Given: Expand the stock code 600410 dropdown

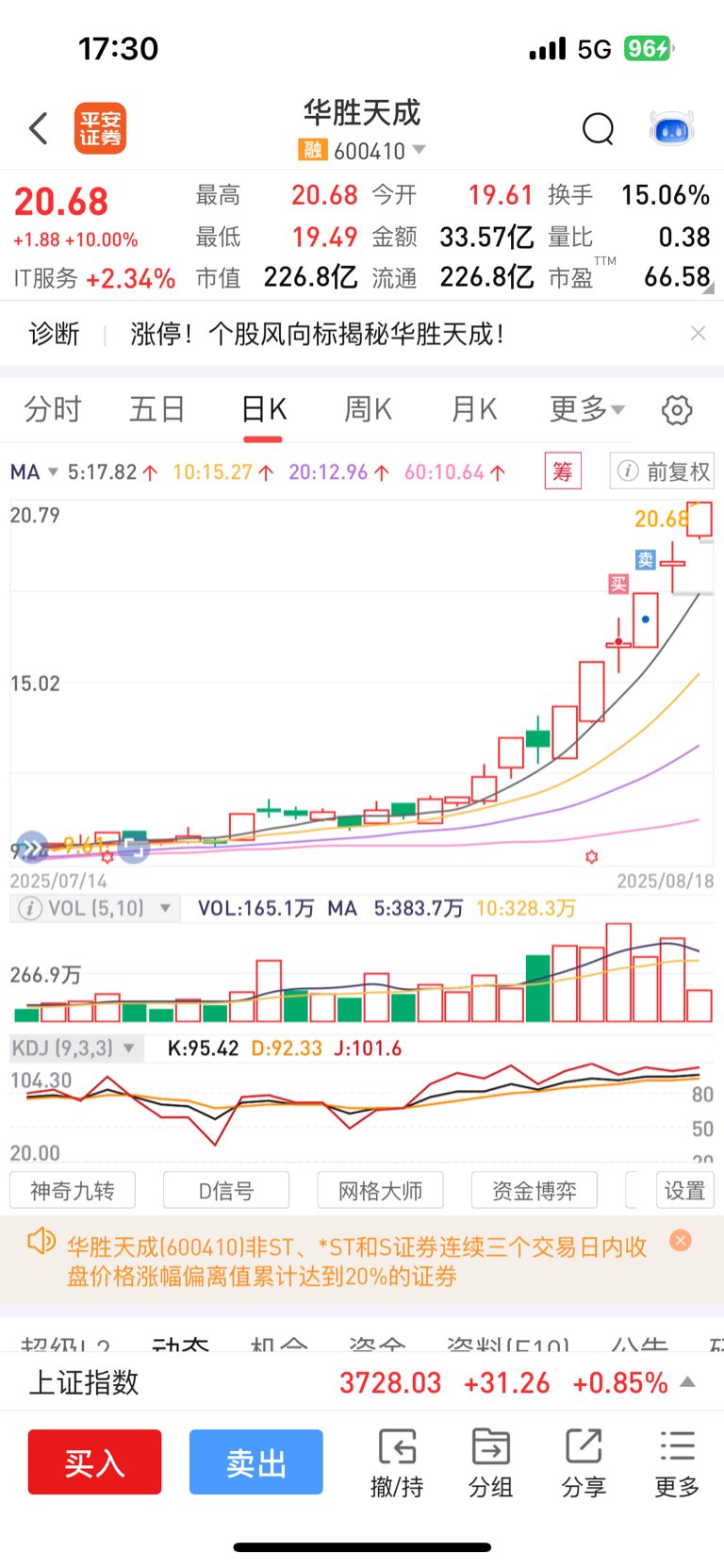Looking at the screenshot, I should (x=420, y=150).
